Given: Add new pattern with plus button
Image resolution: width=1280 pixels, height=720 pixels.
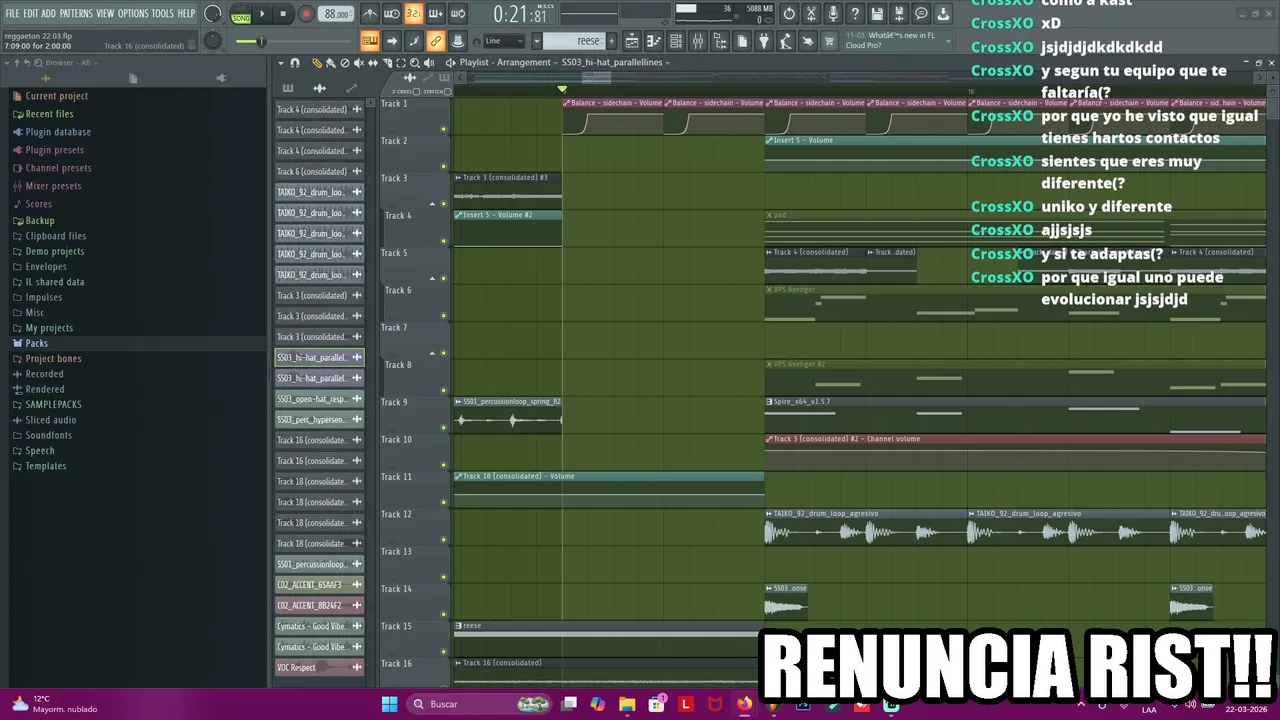Looking at the screenshot, I should (x=611, y=41).
